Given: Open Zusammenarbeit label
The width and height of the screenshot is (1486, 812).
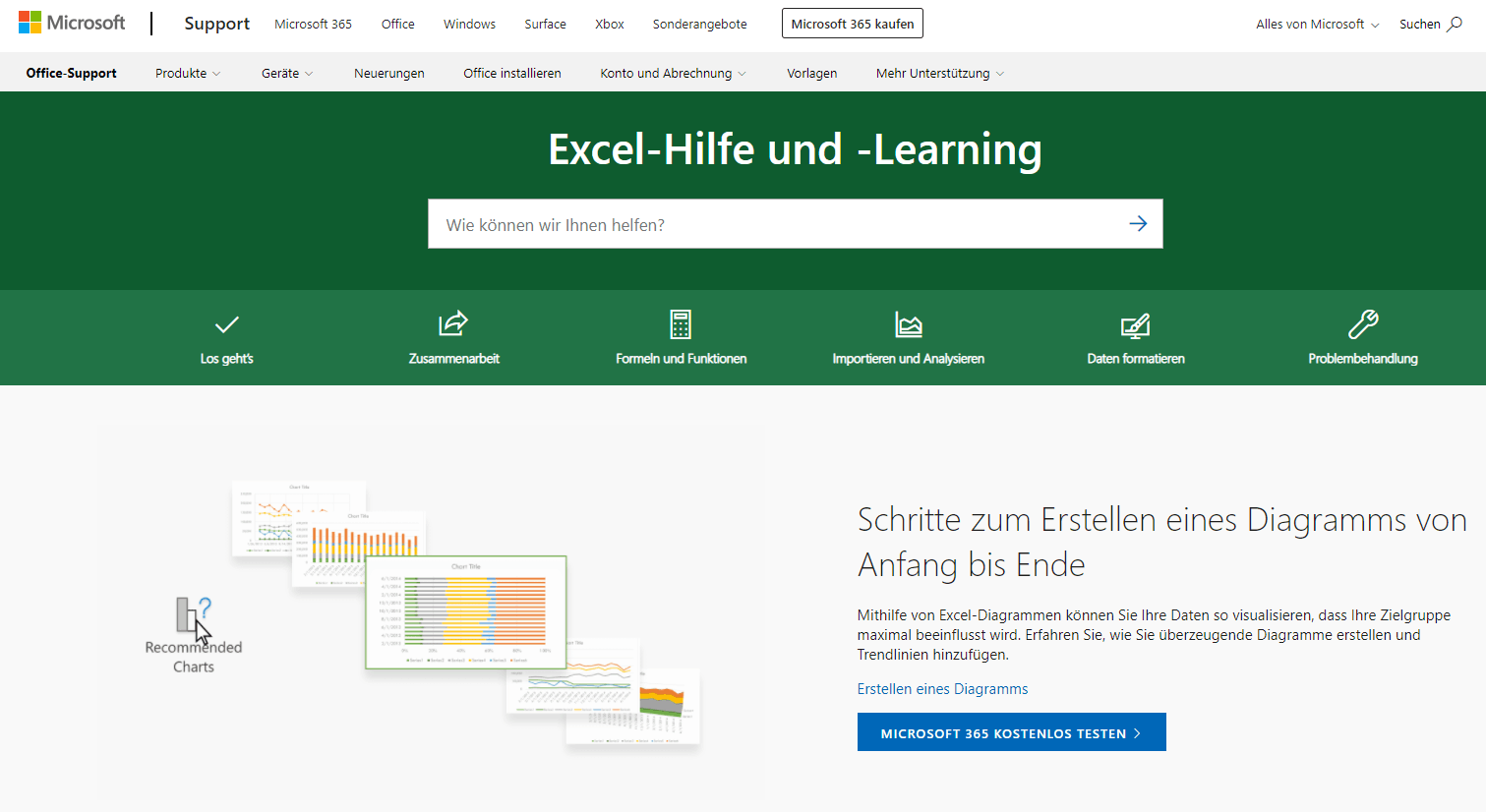Looking at the screenshot, I should (454, 359).
